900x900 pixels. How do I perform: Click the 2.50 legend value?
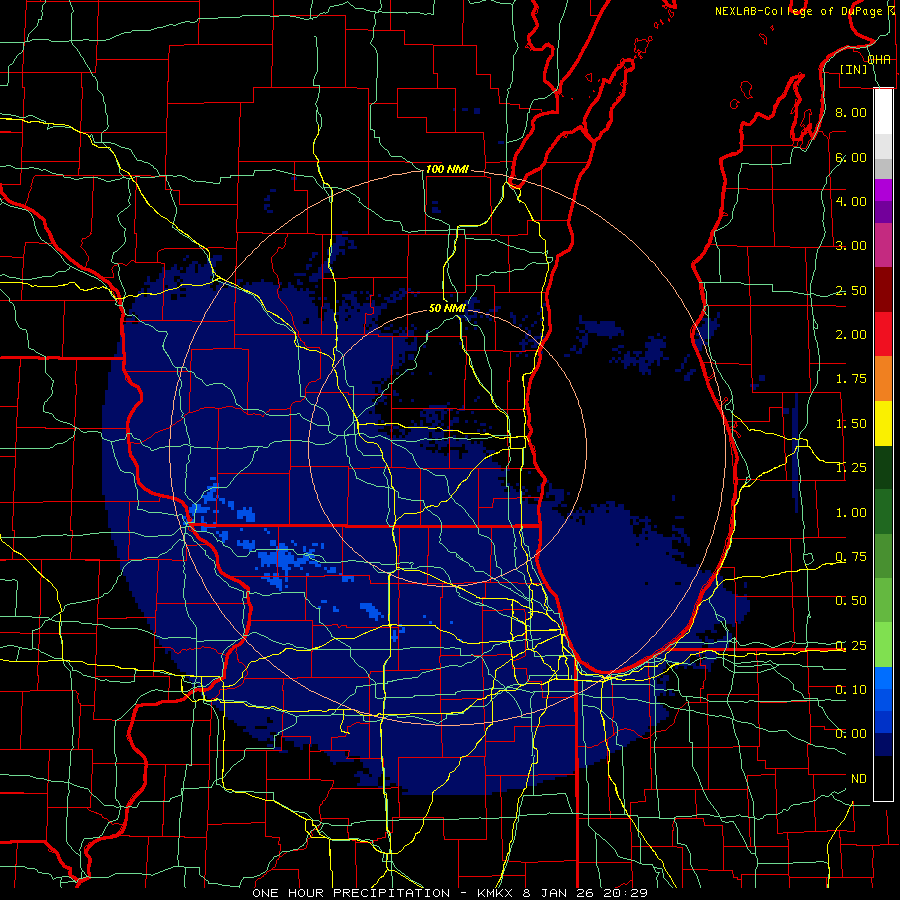851,290
